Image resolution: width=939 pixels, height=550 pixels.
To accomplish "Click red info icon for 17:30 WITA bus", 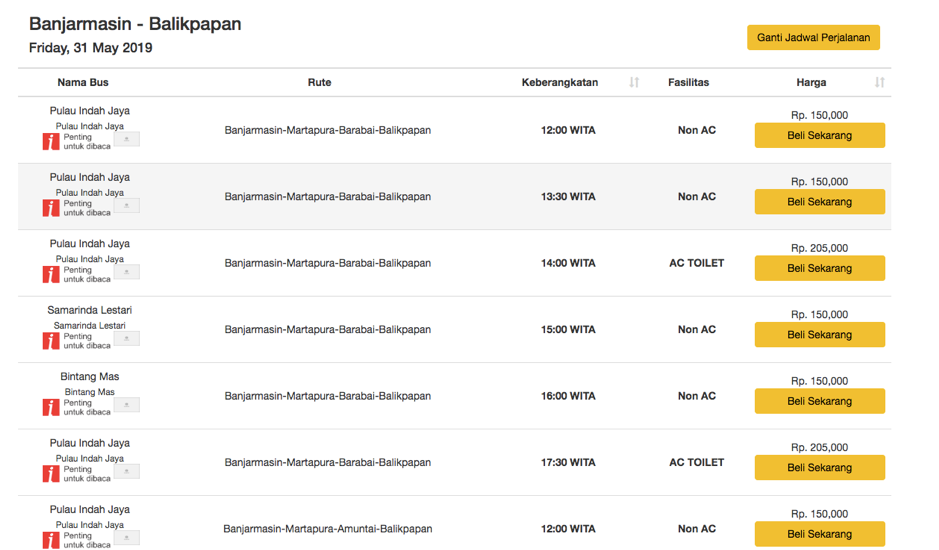I will tap(51, 473).
